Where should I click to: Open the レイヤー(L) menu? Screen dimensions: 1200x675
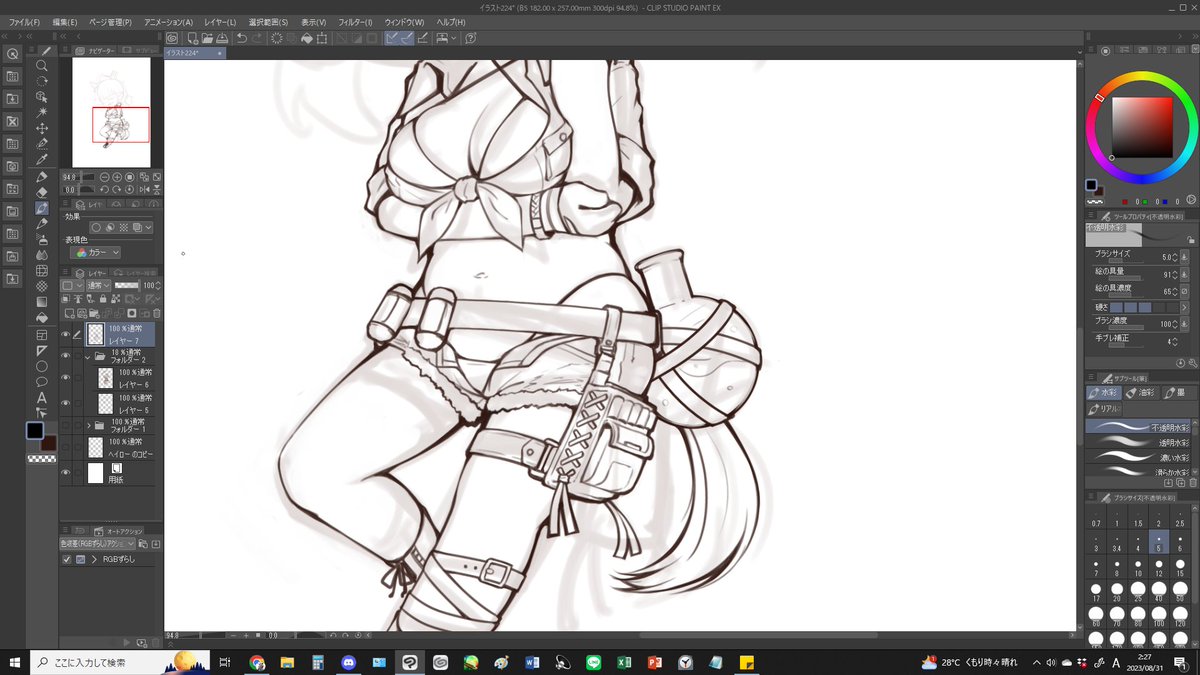(x=220, y=21)
